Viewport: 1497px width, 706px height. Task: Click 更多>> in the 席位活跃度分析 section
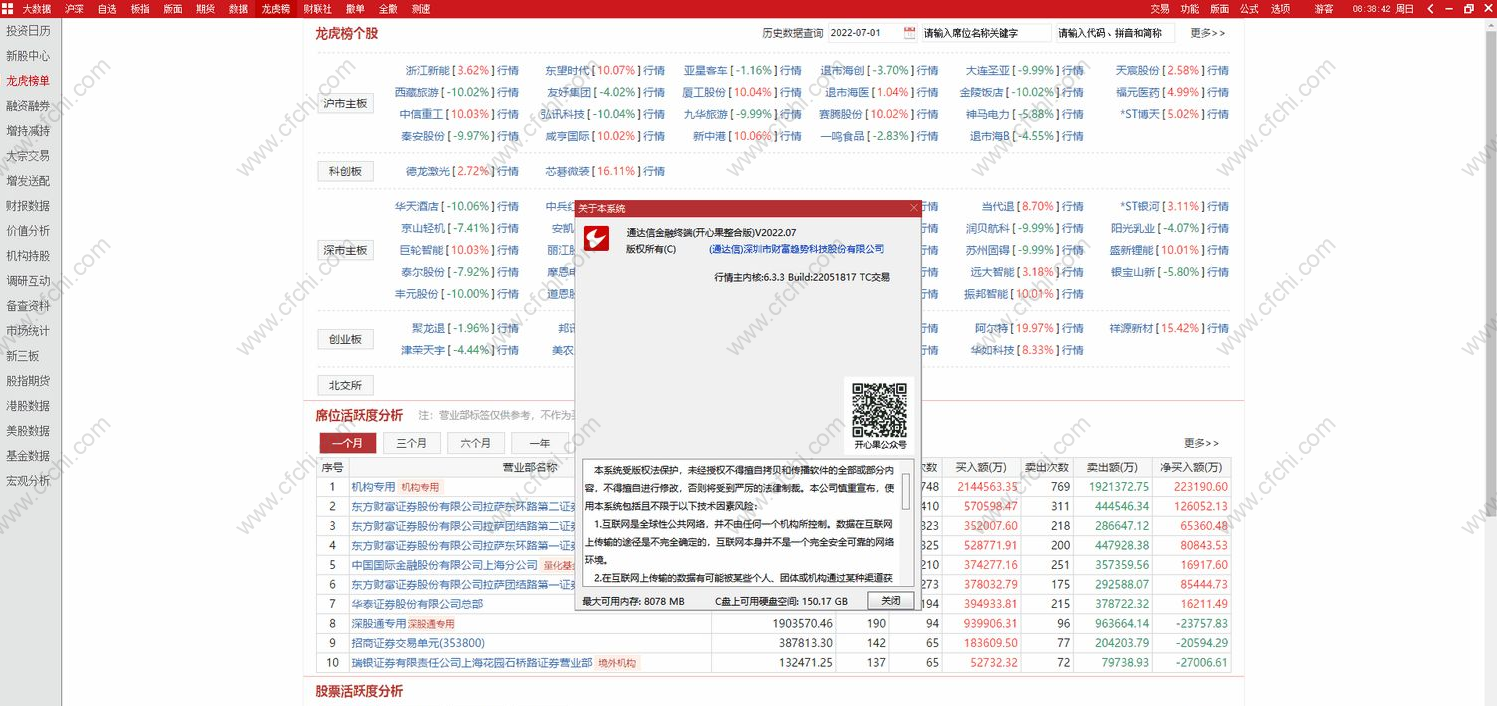click(x=1201, y=443)
